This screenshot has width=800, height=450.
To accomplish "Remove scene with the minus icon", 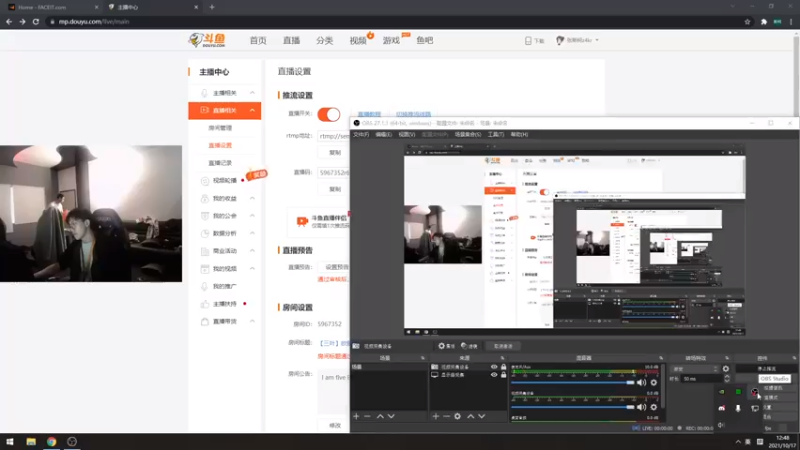I will tap(367, 416).
